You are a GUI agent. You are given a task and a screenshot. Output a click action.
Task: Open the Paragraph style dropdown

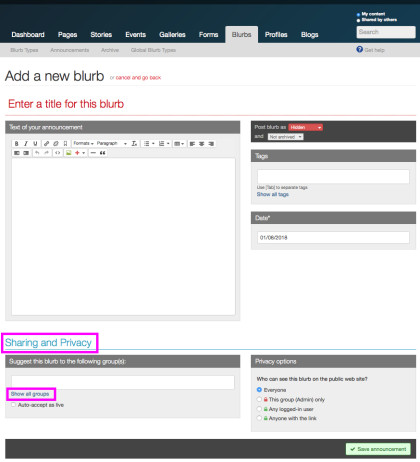pyautogui.click(x=112, y=144)
